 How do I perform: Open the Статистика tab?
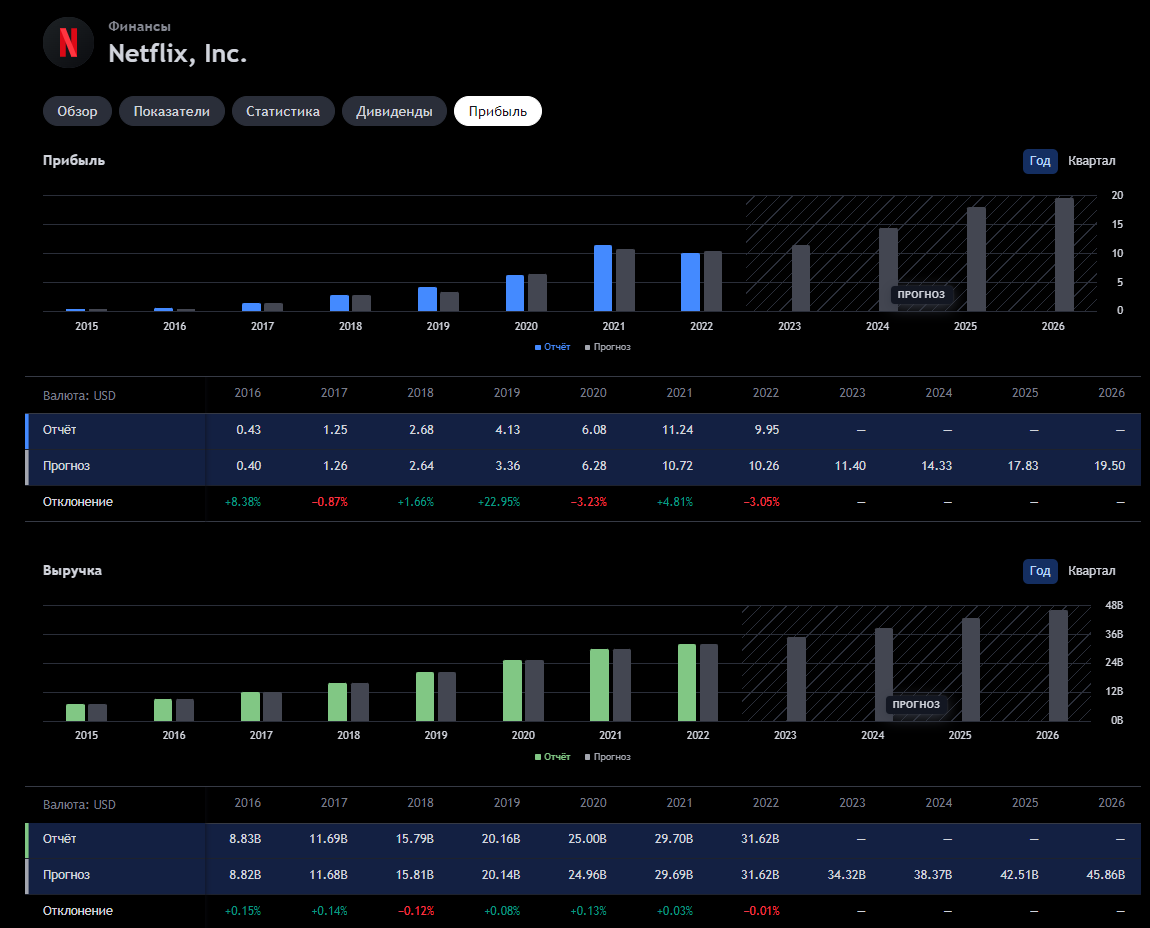283,112
